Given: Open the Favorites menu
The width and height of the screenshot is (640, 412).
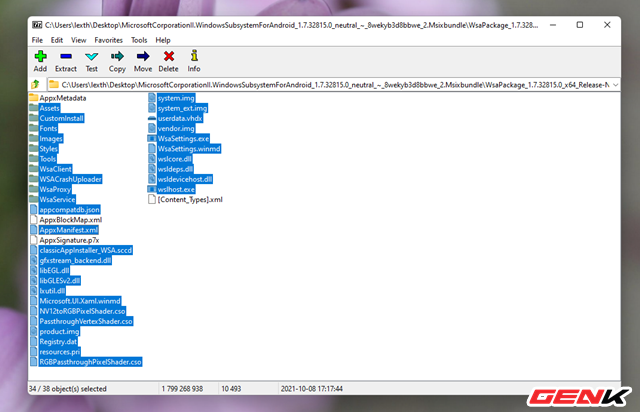Looking at the screenshot, I should [x=109, y=40].
